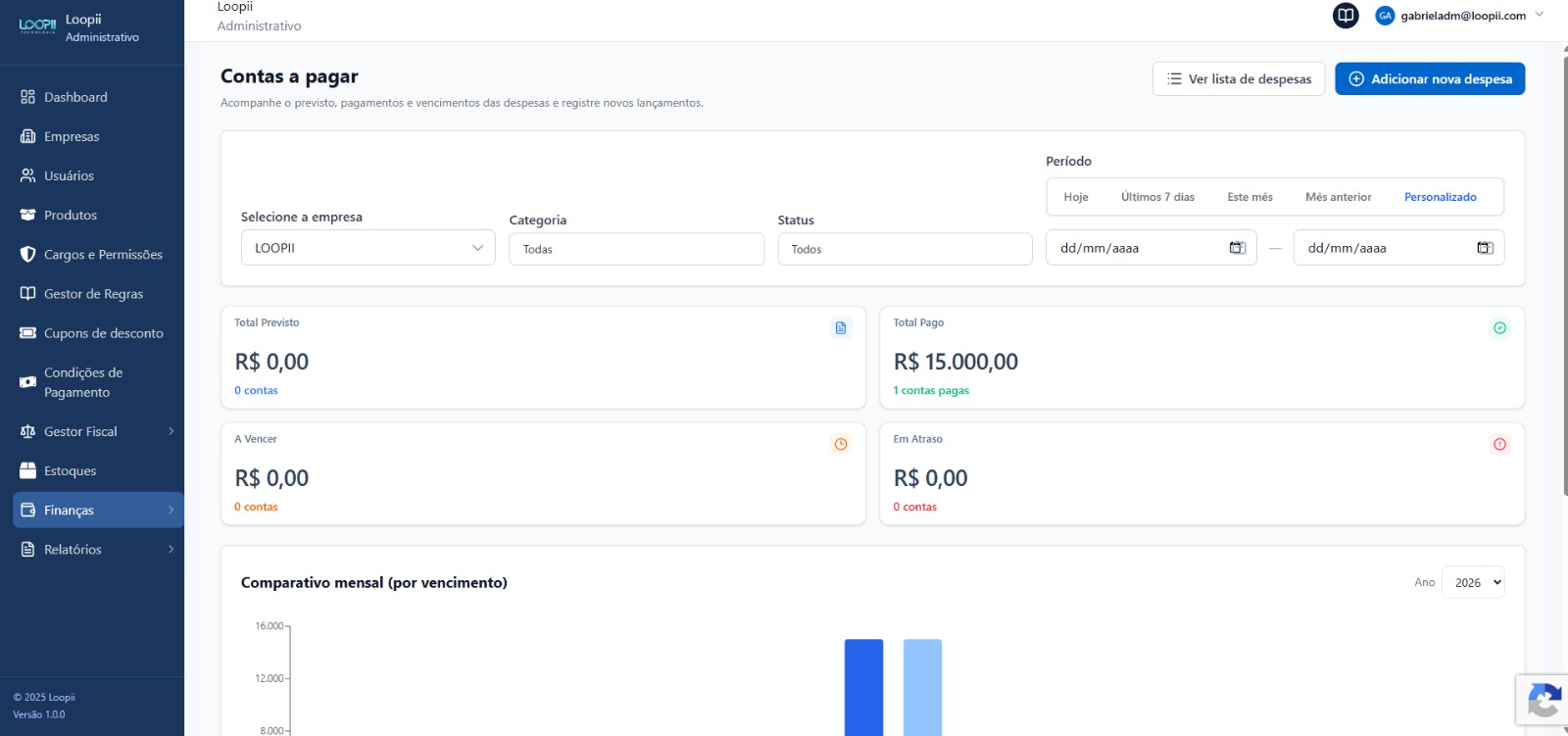Expand the Relatórios submenu chevron

click(x=171, y=549)
